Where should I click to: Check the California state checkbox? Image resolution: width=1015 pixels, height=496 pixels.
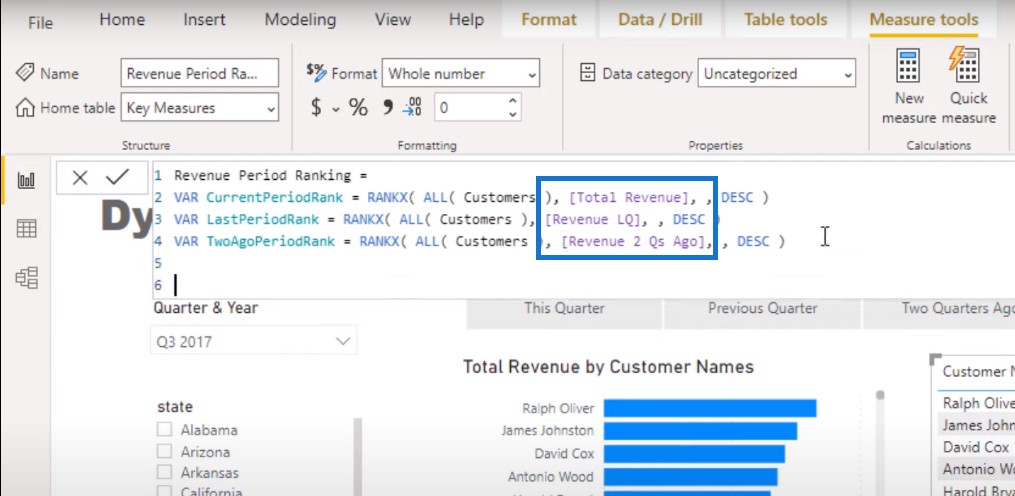point(164,492)
